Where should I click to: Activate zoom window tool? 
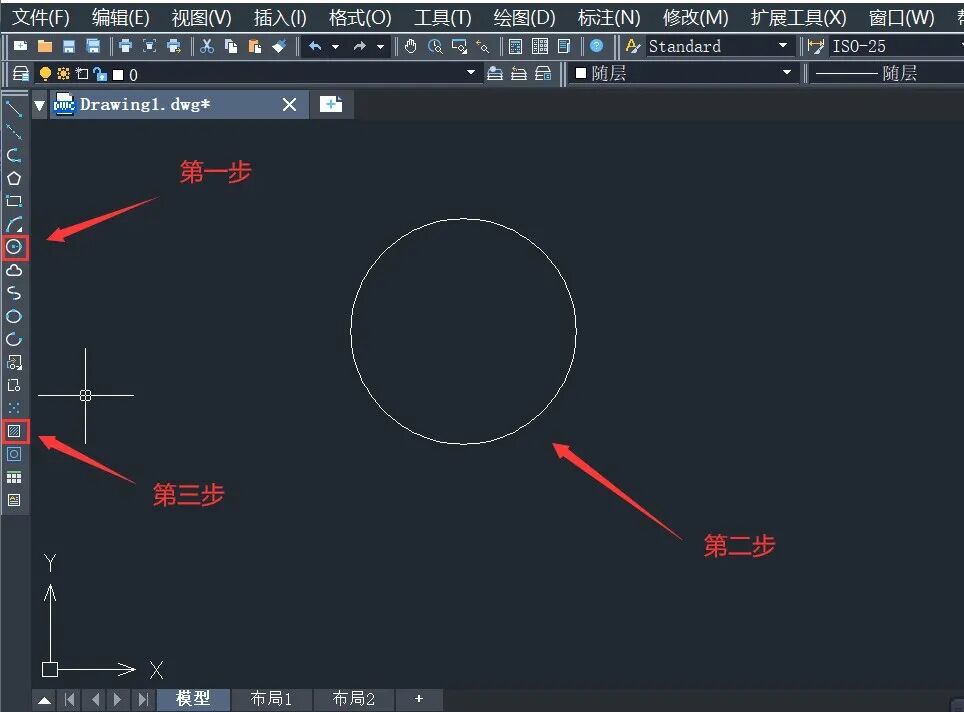(459, 46)
